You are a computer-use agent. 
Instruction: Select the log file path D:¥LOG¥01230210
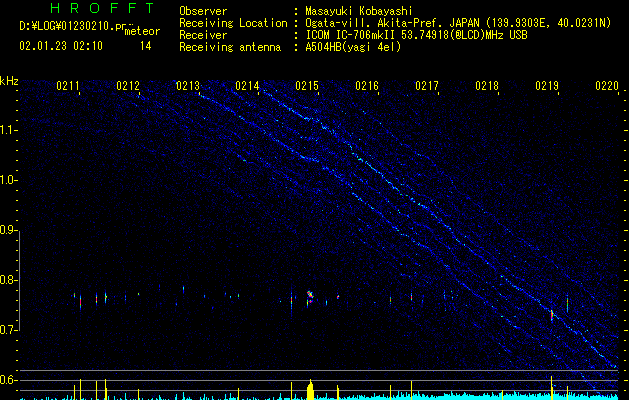pyautogui.click(x=66, y=26)
